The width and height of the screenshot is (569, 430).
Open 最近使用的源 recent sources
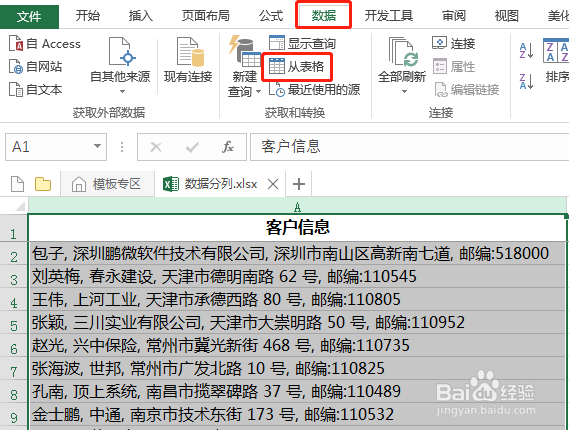point(315,90)
